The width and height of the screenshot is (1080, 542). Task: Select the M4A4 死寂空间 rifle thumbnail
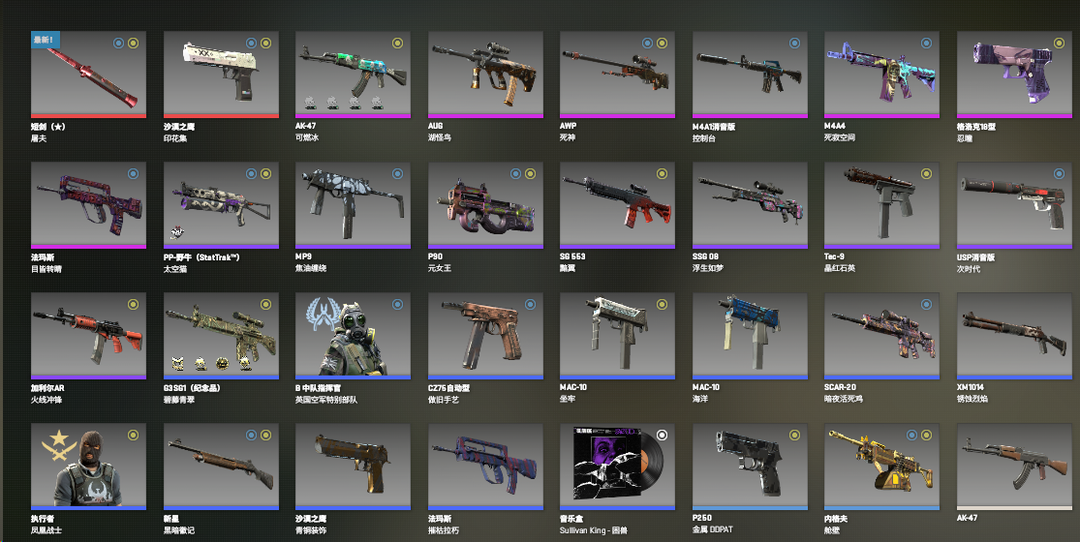click(x=882, y=74)
